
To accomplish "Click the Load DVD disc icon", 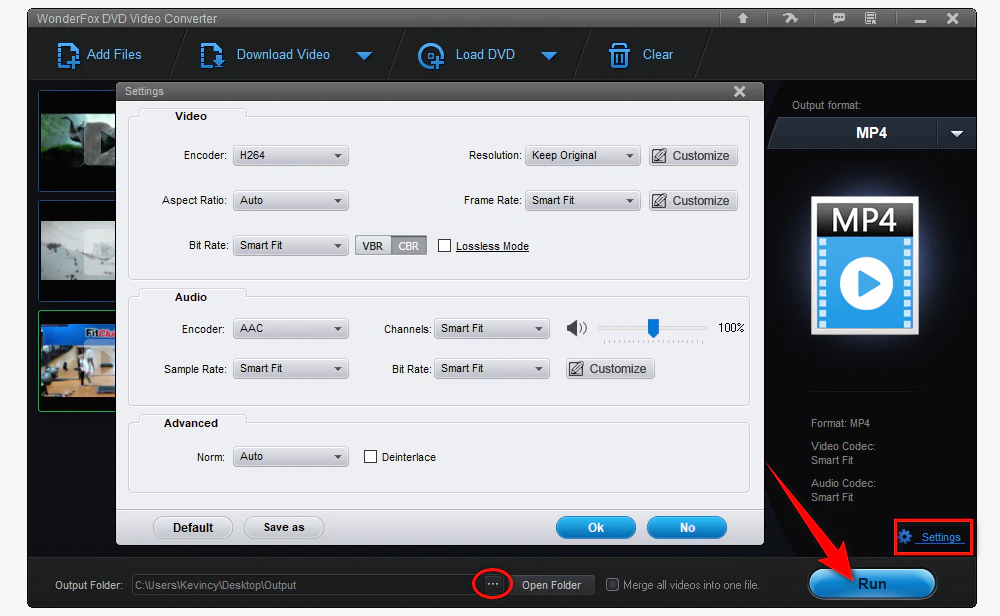I will [x=431, y=56].
